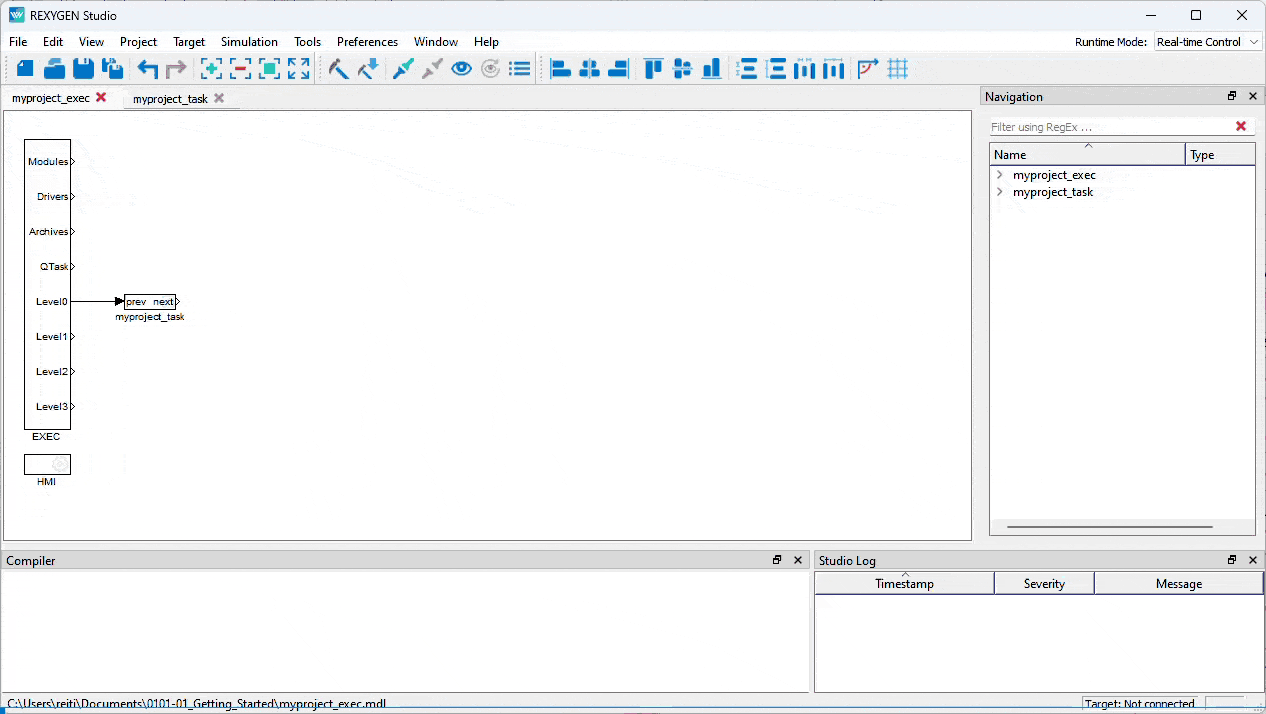Screen dimensions: 1266x714
Task: Zoom out of the diagram
Action: (240, 69)
